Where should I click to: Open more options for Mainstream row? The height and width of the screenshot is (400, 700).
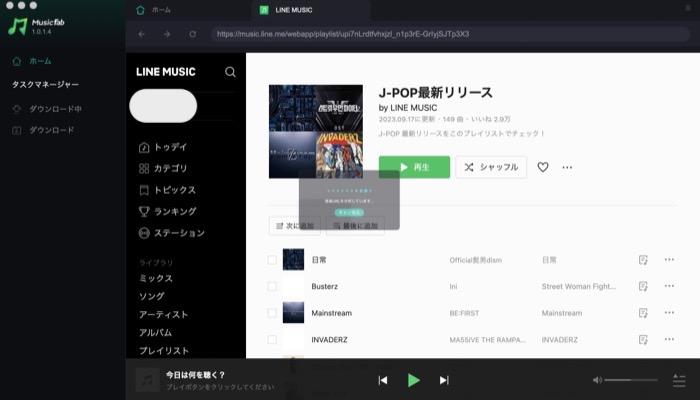click(x=669, y=312)
